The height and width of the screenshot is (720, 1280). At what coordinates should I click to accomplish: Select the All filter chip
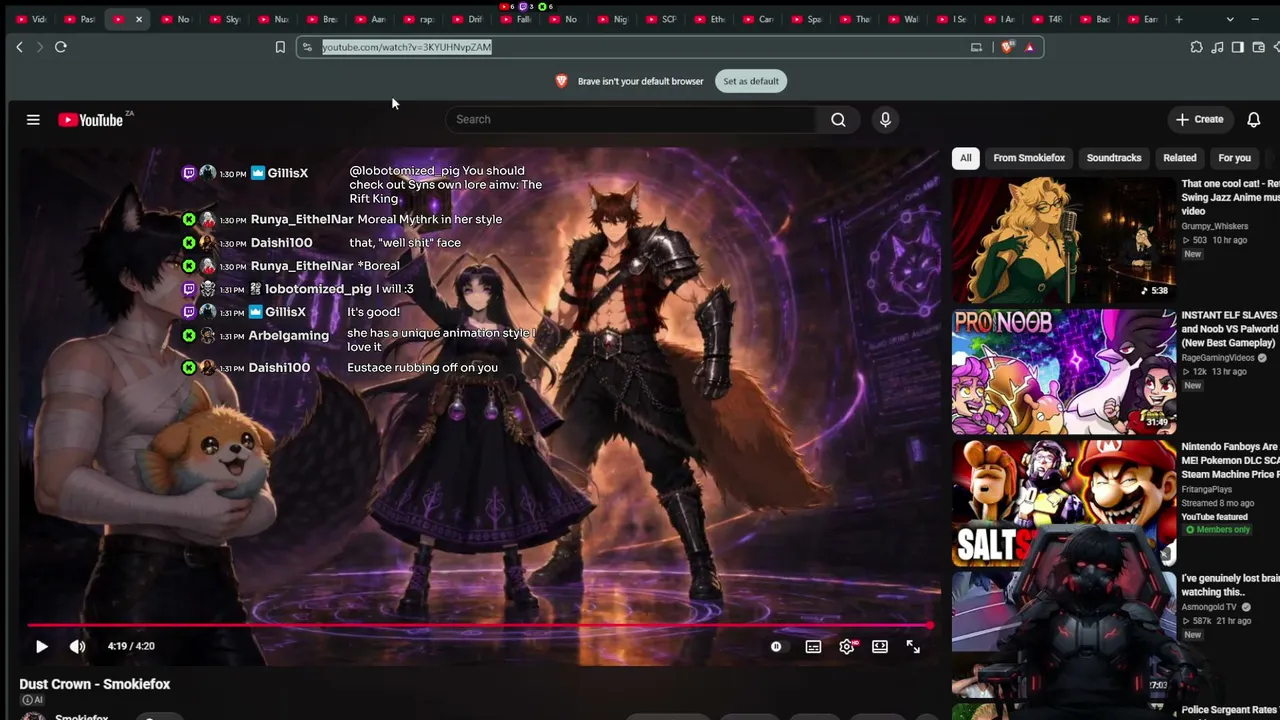coord(965,158)
